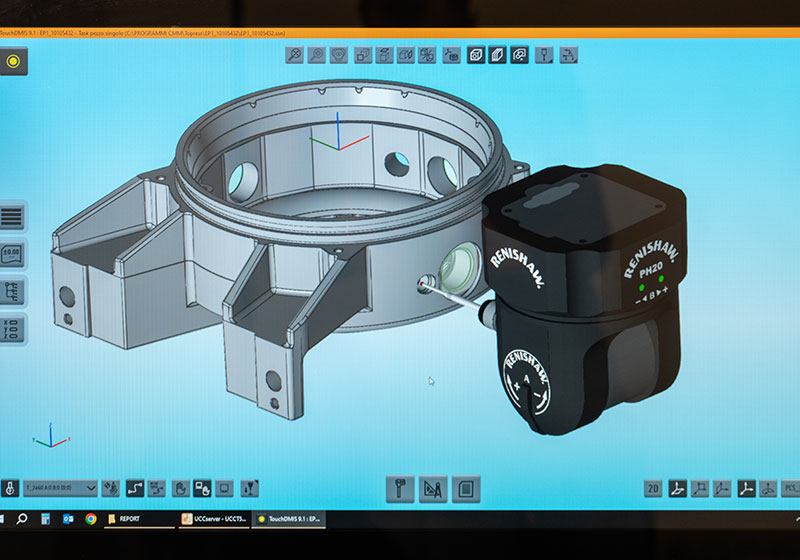Image resolution: width=800 pixels, height=560 pixels.
Task: Click the XYZ coordinates readout icon
Action: [12, 329]
